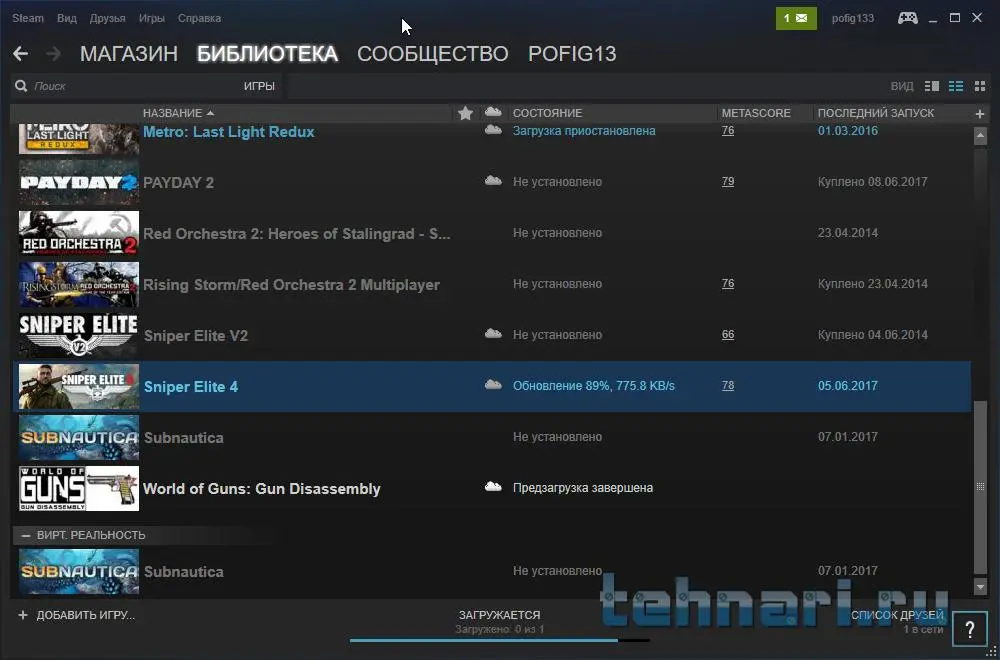Screen dimensions: 1000x660
Task: Select Red Orchestra 2 thumbnail image
Action: (78, 233)
